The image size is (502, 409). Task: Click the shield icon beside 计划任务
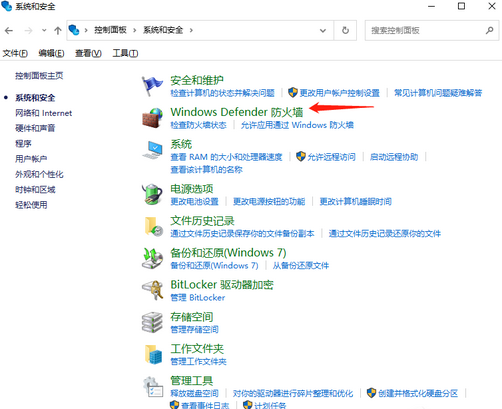pos(247,405)
